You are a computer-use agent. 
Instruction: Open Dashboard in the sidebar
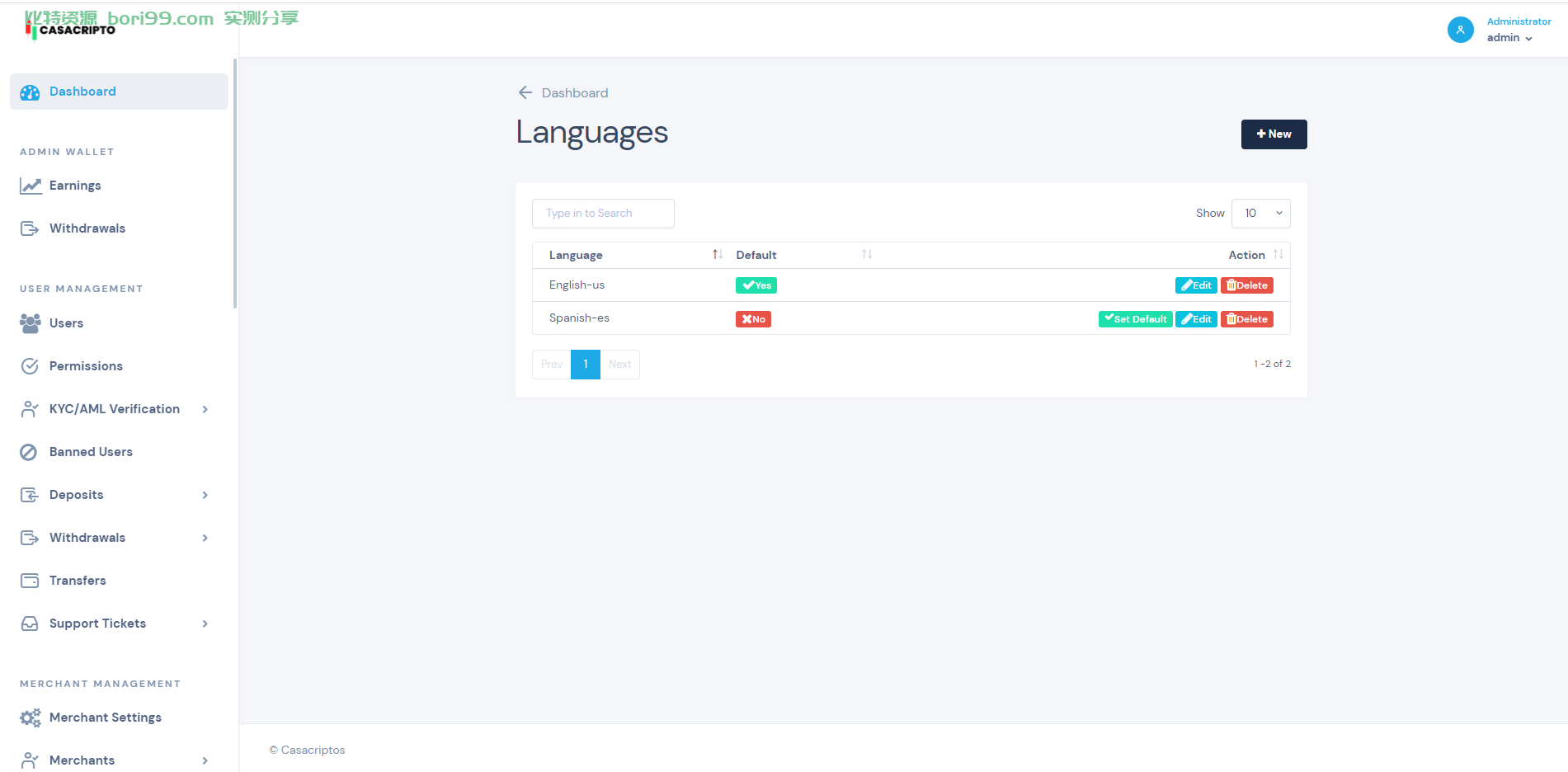coord(119,92)
